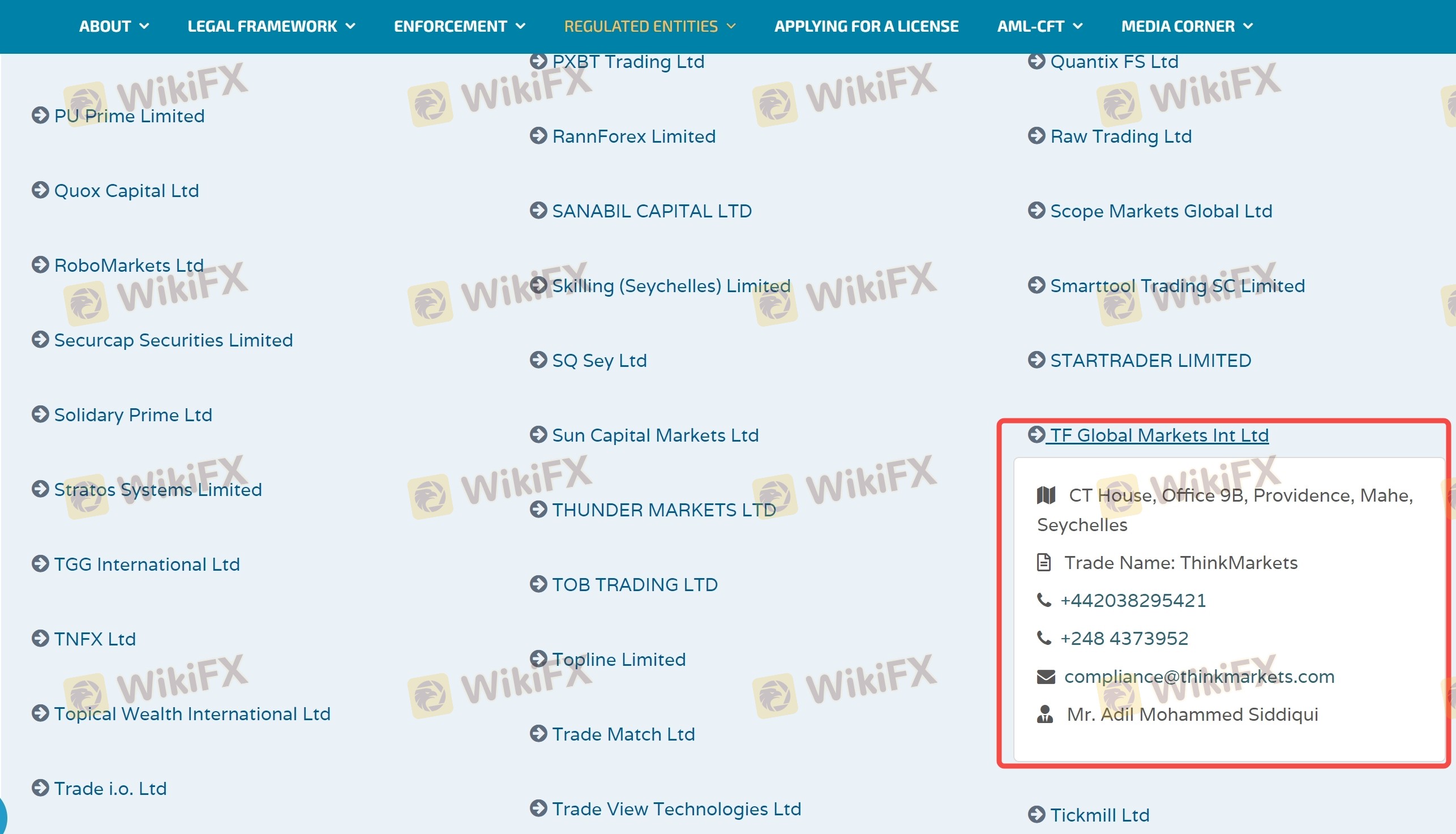This screenshot has height=834, width=1456.
Task: Click the map icon in ThinkMarkets address
Action: pos(1046,495)
